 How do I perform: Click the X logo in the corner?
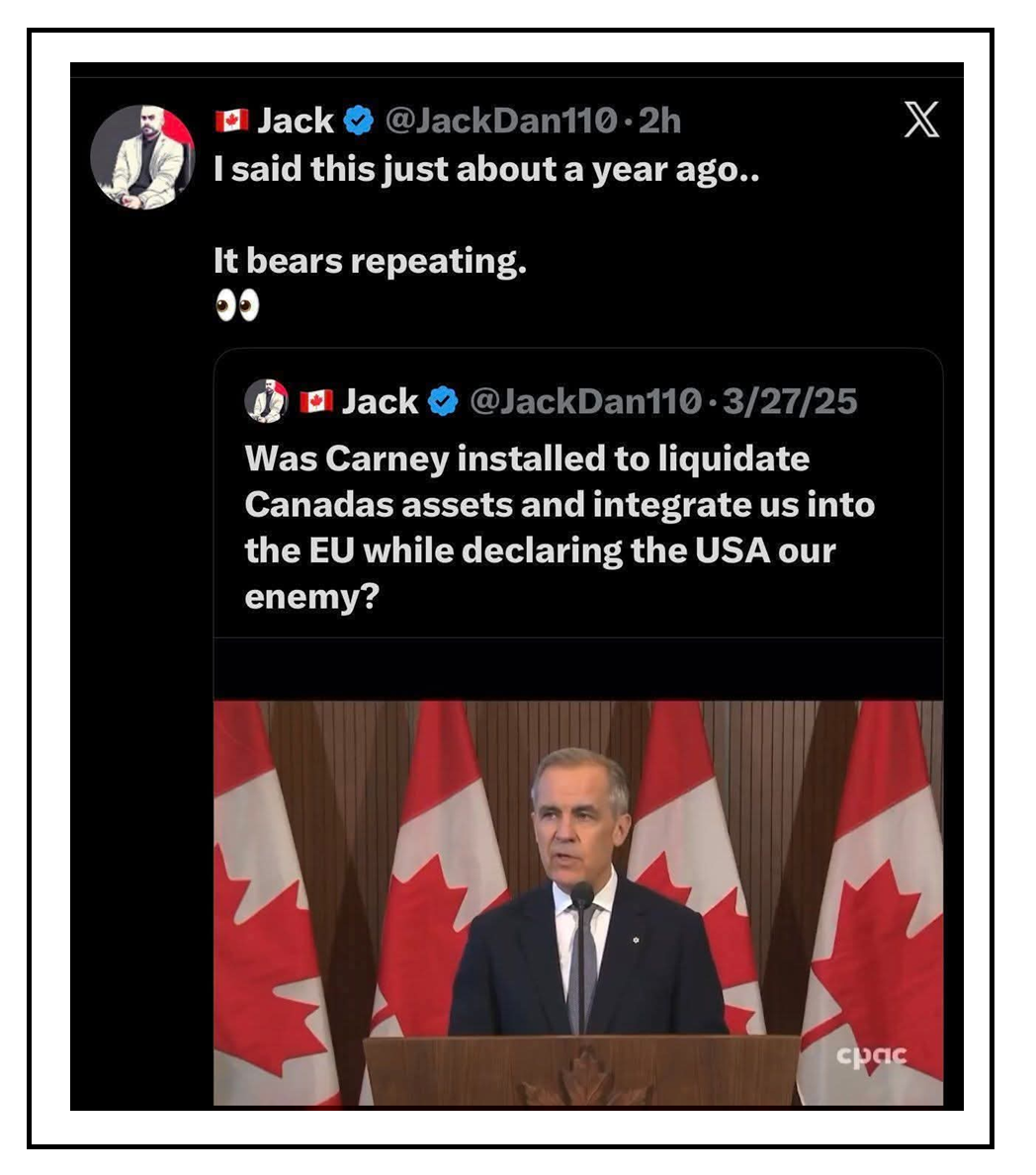point(921,120)
